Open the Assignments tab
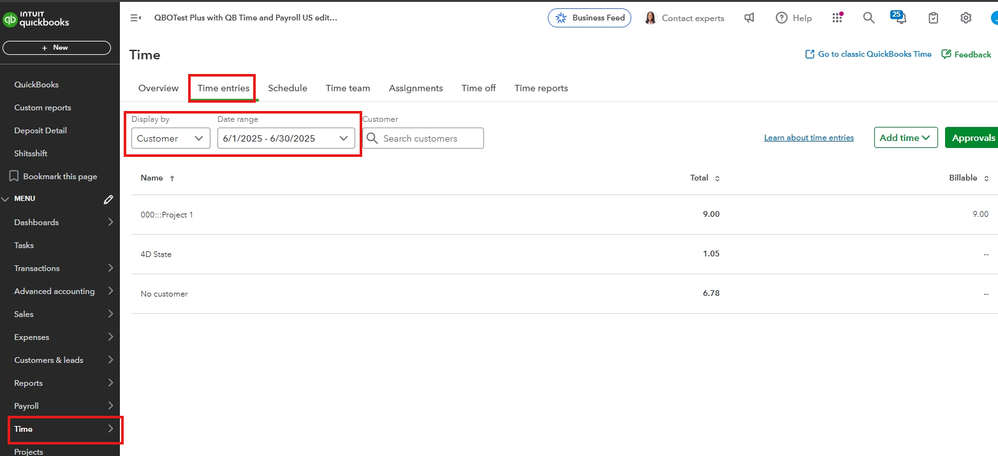The image size is (998, 456). [416, 88]
